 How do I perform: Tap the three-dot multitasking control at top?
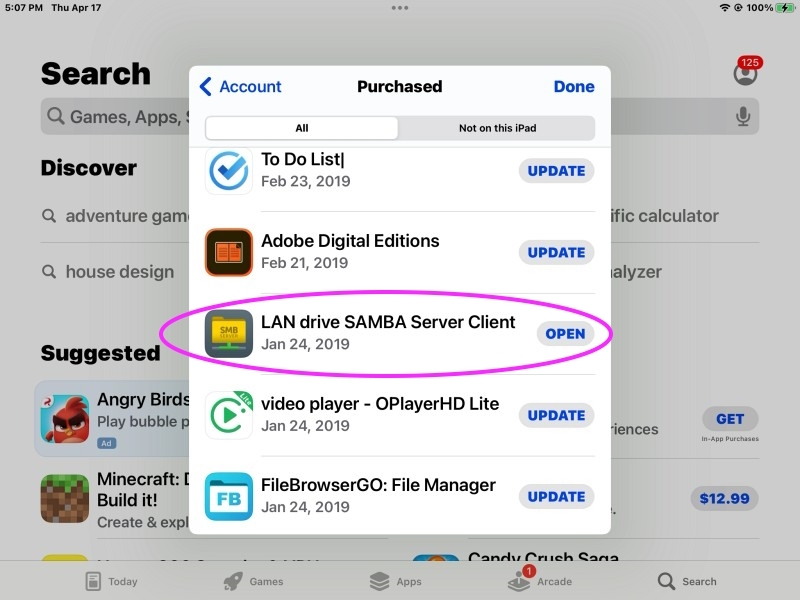[x=399, y=8]
